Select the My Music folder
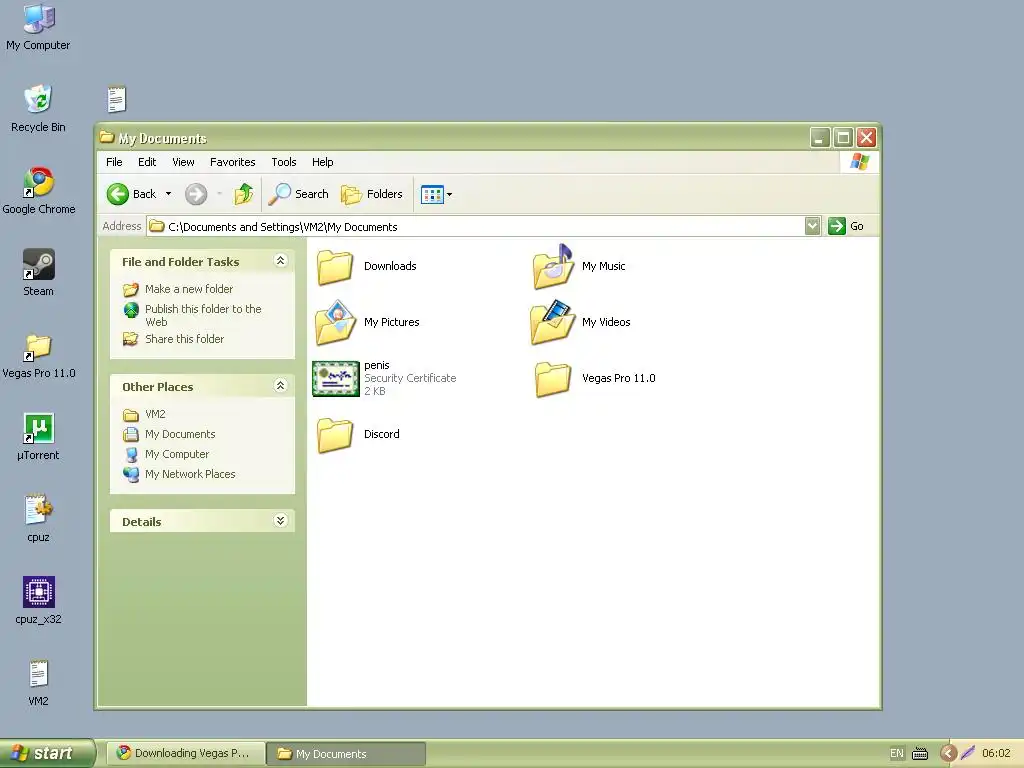The width and height of the screenshot is (1024, 768). click(x=579, y=266)
